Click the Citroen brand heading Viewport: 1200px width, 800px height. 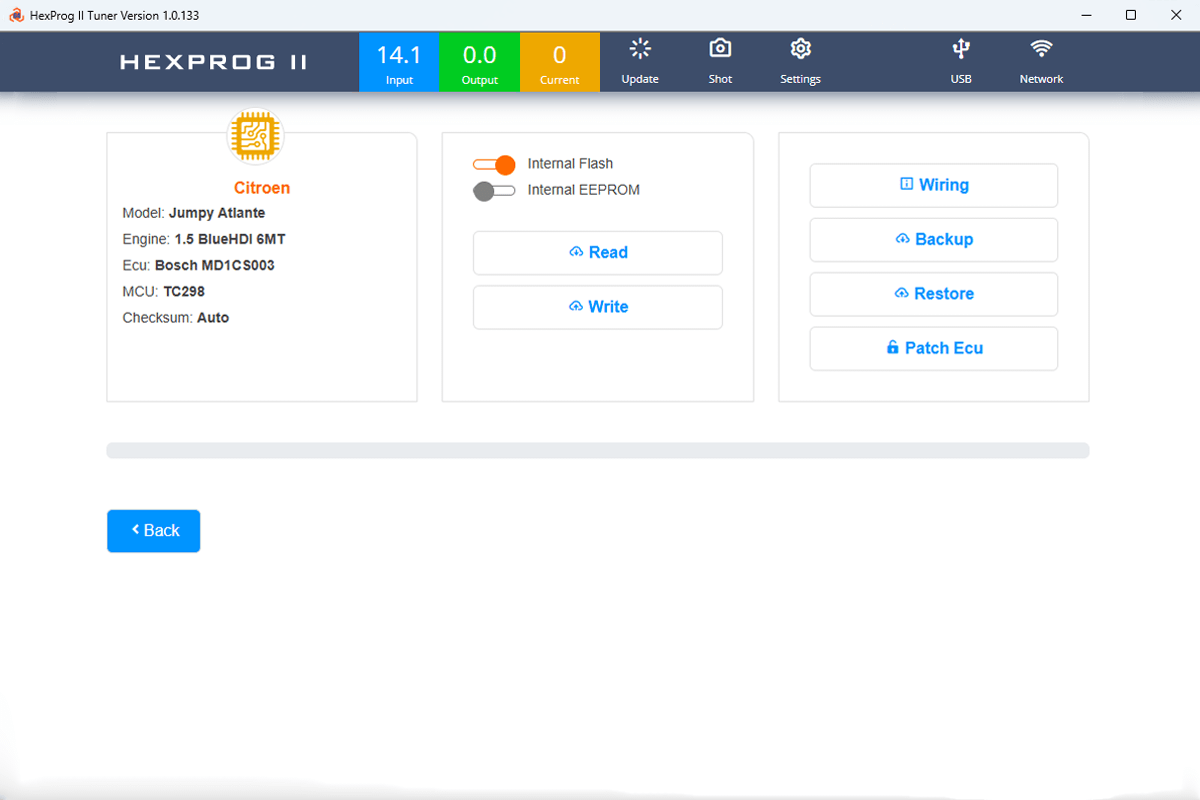(262, 188)
